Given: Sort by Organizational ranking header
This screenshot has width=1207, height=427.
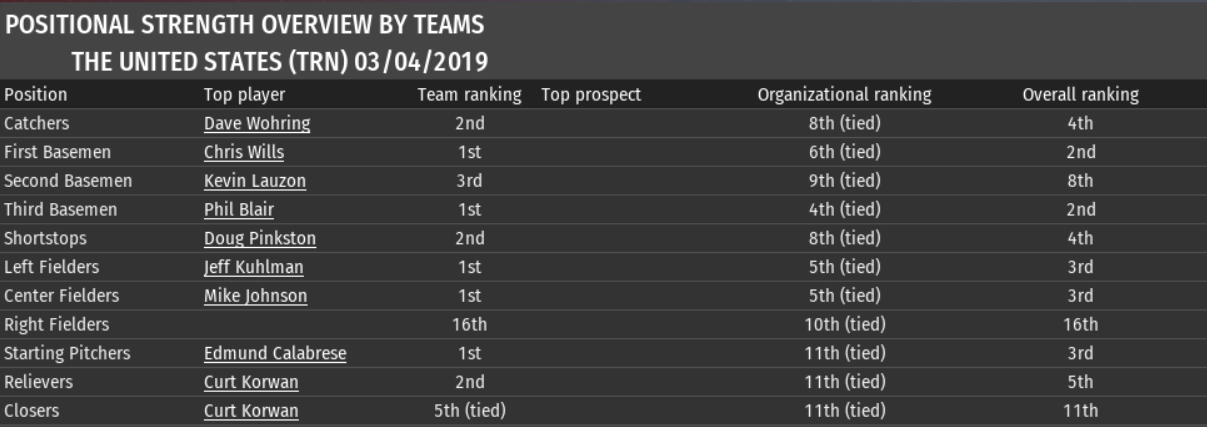Looking at the screenshot, I should tap(844, 96).
